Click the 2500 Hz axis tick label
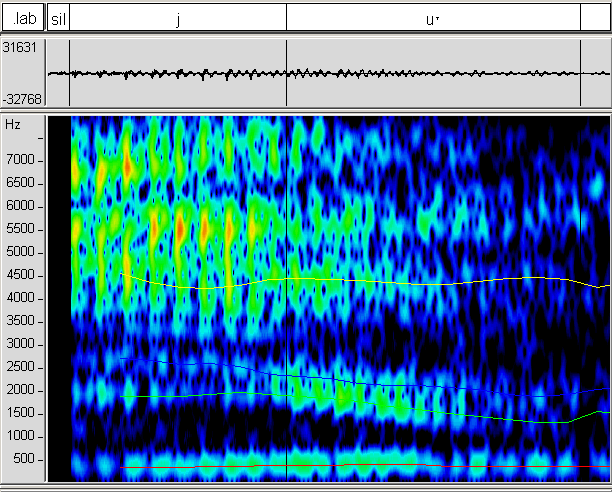The width and height of the screenshot is (612, 492). coord(20,367)
